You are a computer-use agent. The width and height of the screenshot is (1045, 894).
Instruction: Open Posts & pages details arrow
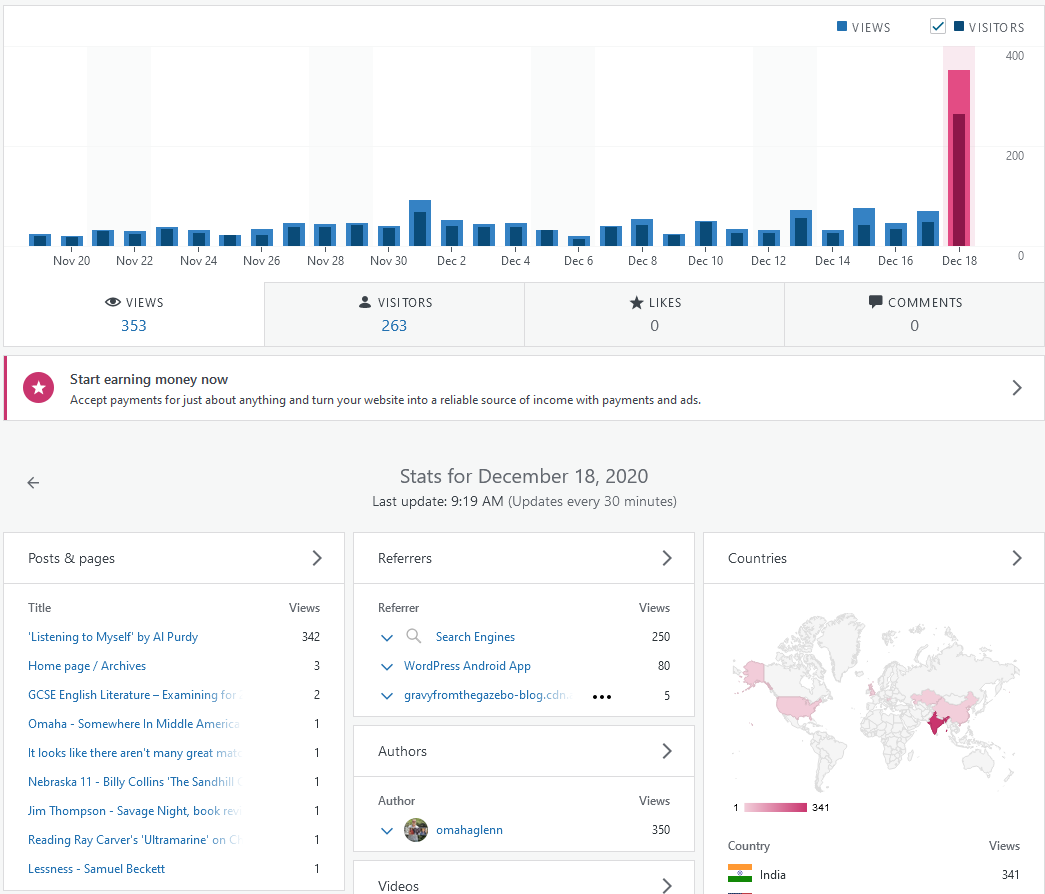click(316, 558)
